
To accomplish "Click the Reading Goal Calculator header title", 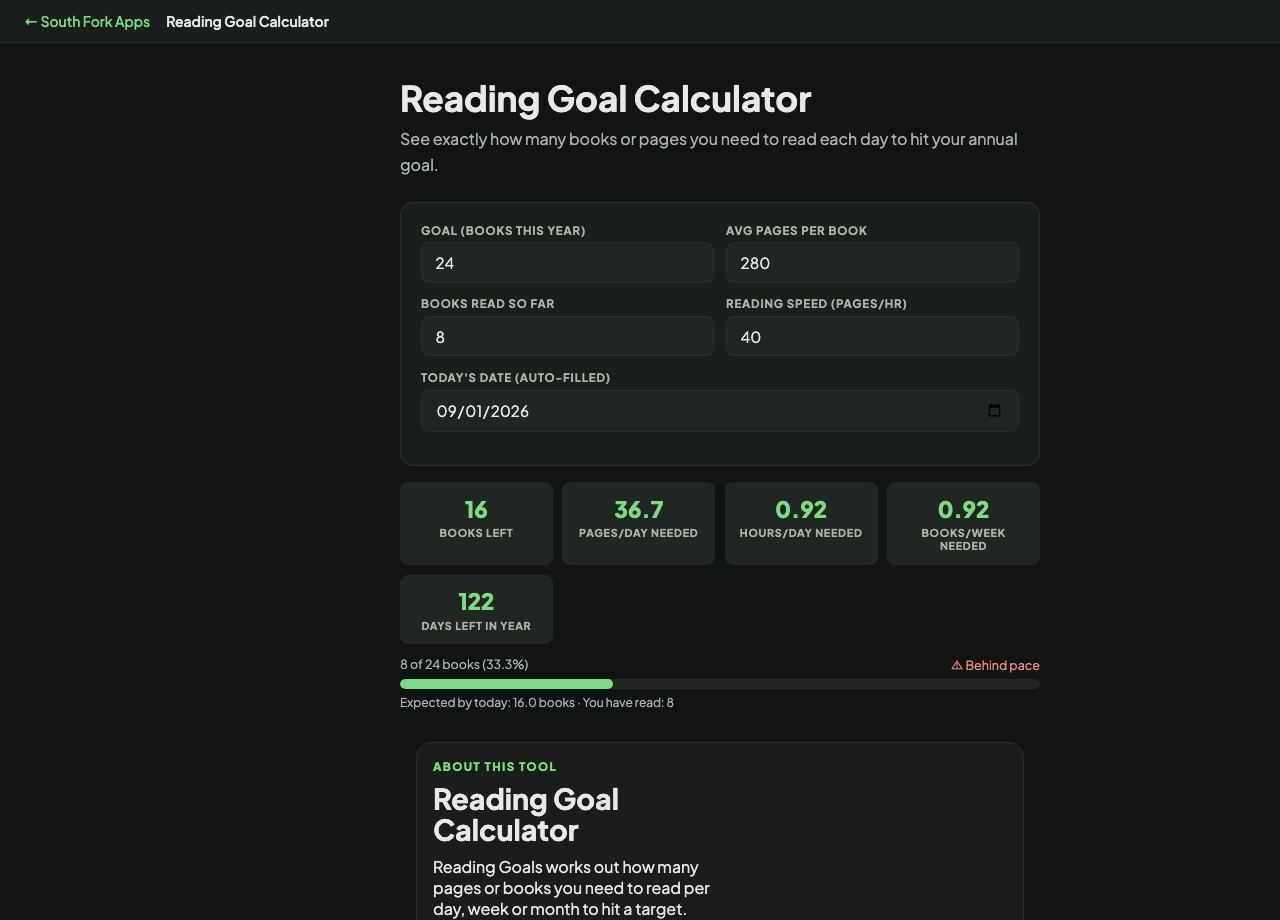I will click(x=247, y=21).
